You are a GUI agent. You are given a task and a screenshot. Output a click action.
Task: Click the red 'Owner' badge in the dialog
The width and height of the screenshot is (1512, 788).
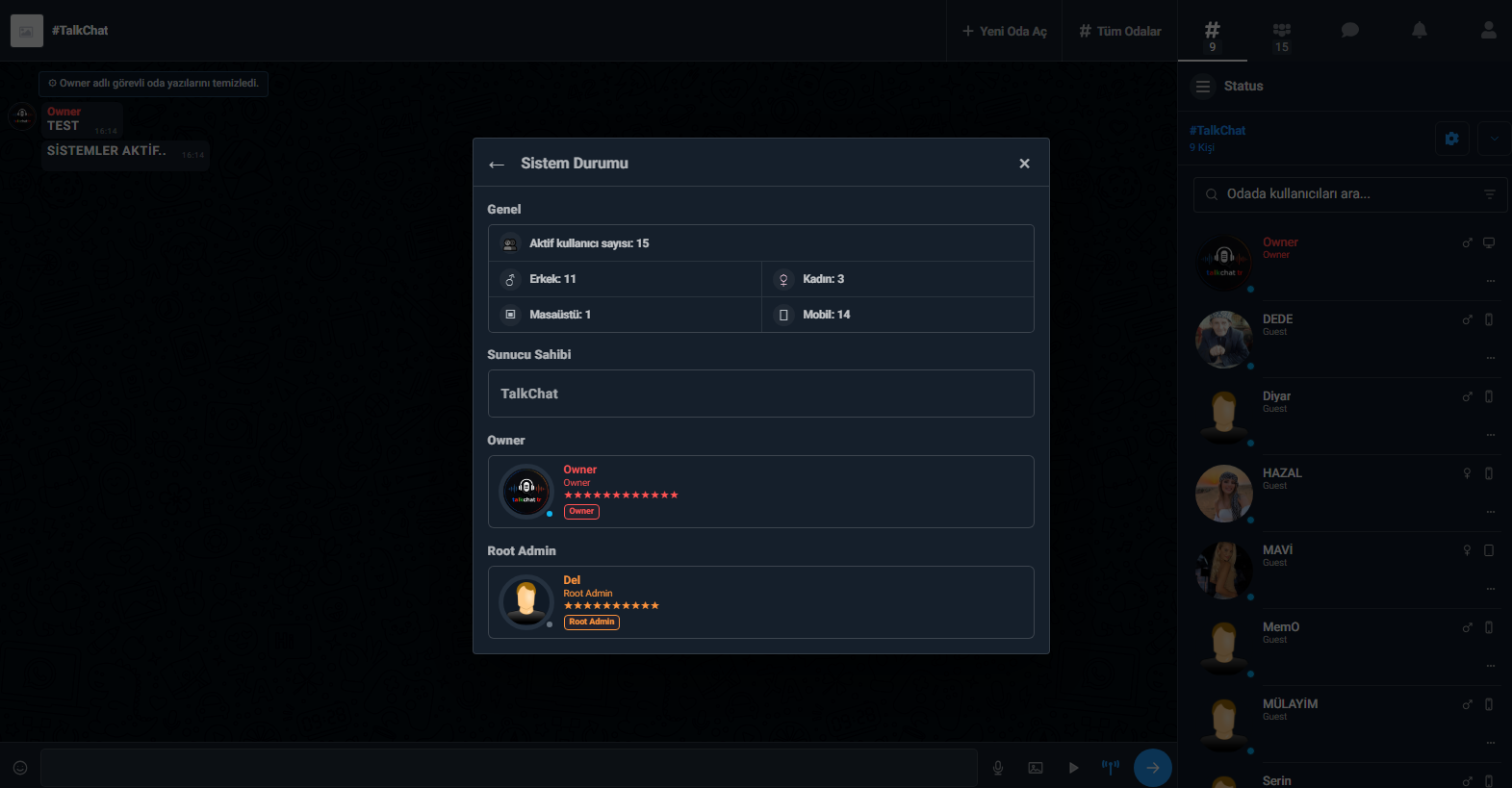click(581, 512)
